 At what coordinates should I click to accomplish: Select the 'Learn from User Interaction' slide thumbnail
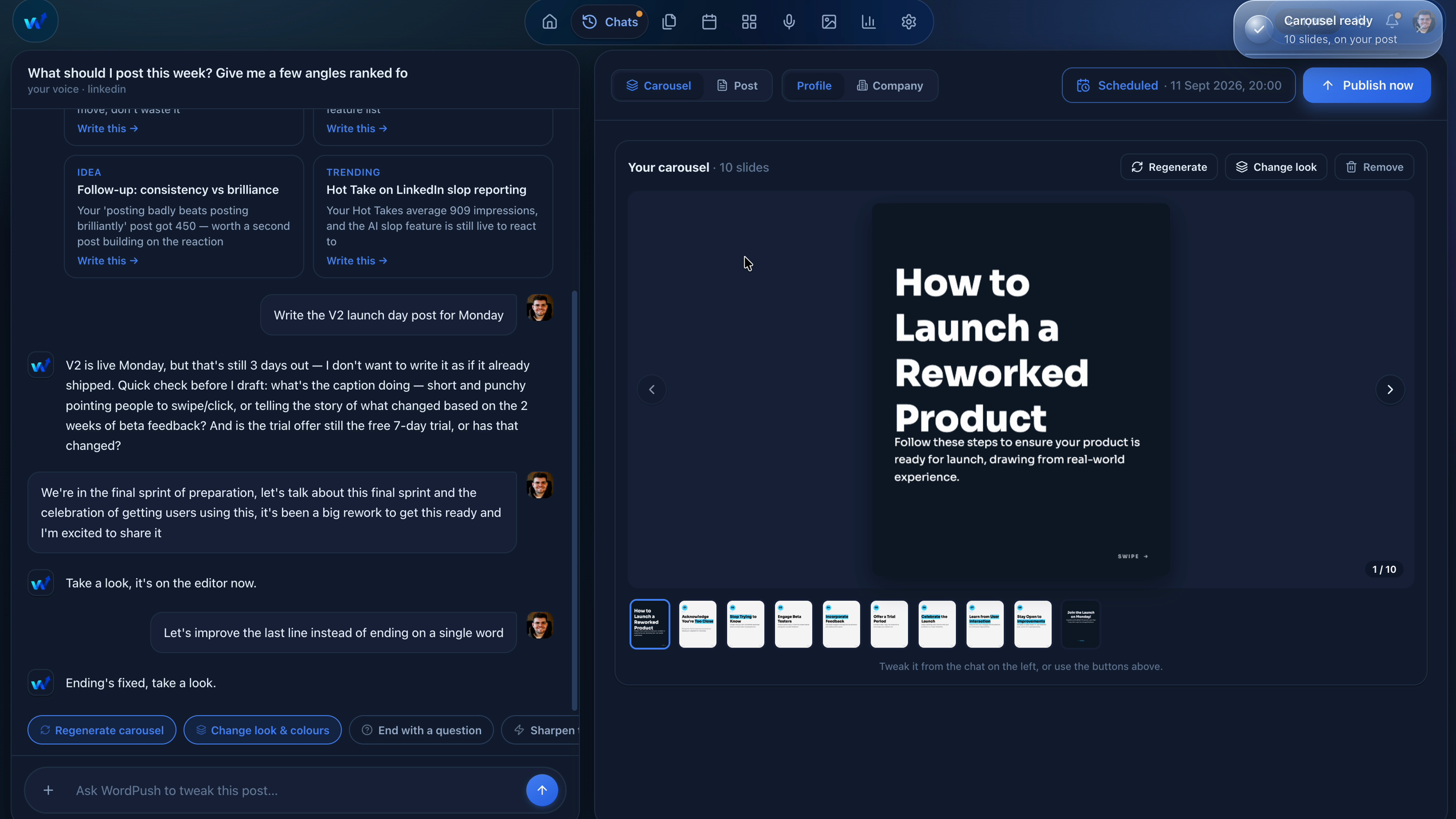[x=985, y=624]
